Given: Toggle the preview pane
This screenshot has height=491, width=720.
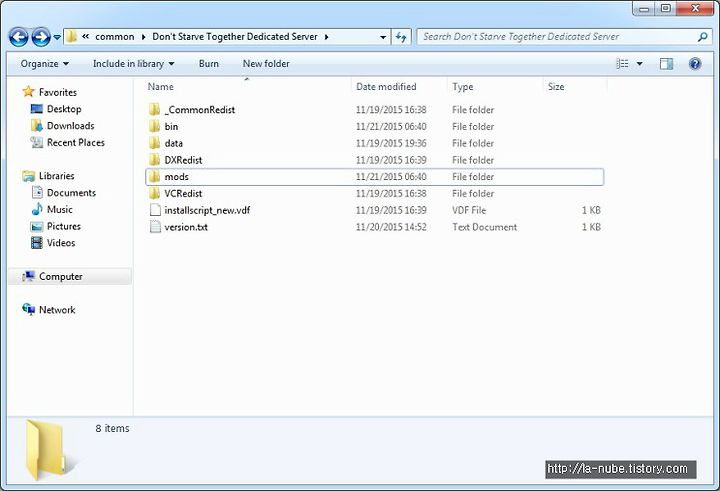Looking at the screenshot, I should click(x=666, y=63).
